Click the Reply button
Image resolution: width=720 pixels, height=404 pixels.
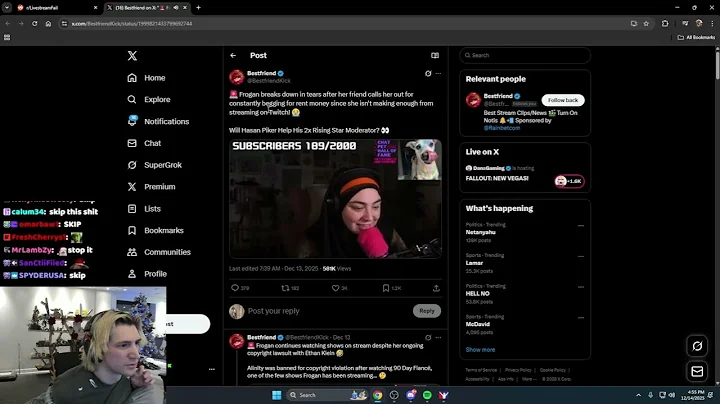click(427, 311)
